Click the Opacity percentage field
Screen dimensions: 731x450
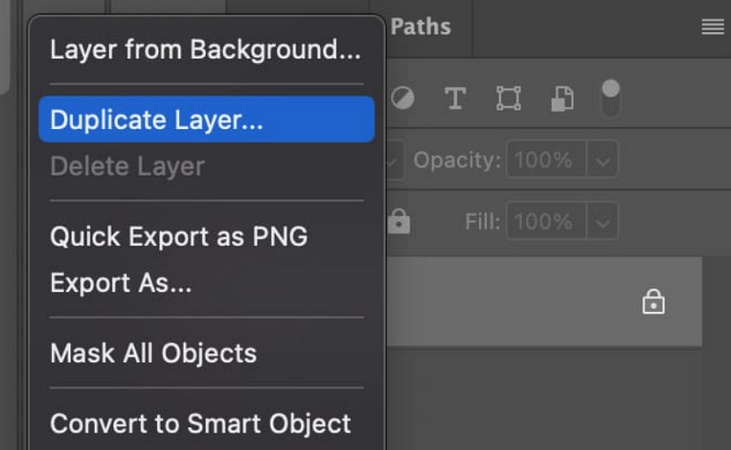pos(545,160)
